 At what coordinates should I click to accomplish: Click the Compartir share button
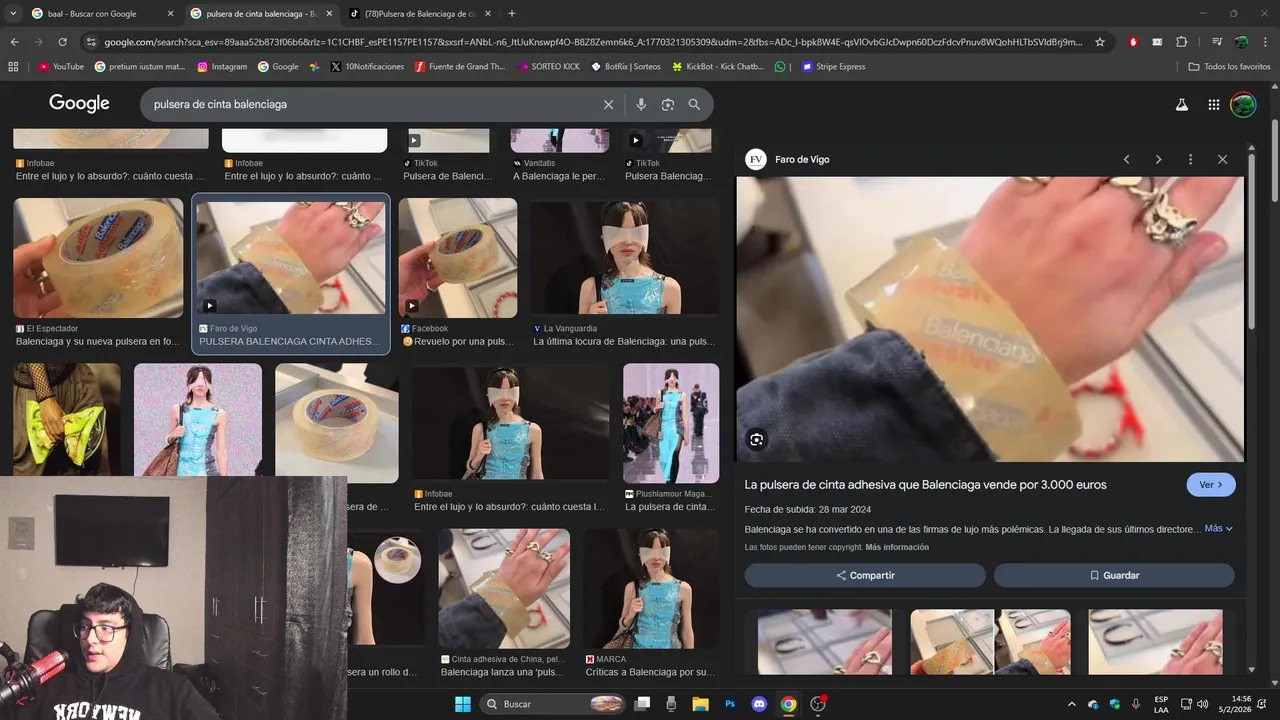(x=865, y=575)
